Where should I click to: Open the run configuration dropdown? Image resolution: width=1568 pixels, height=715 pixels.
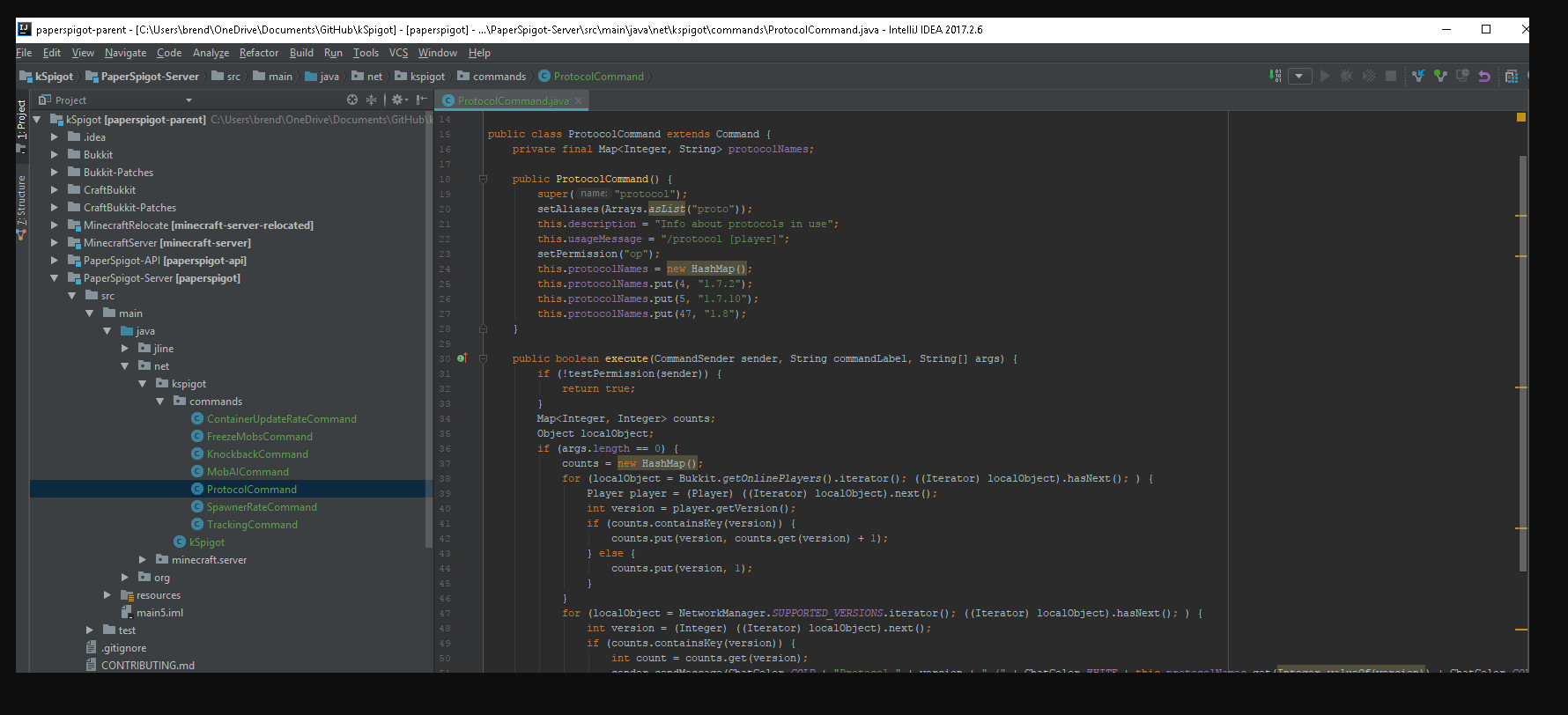tap(1300, 77)
